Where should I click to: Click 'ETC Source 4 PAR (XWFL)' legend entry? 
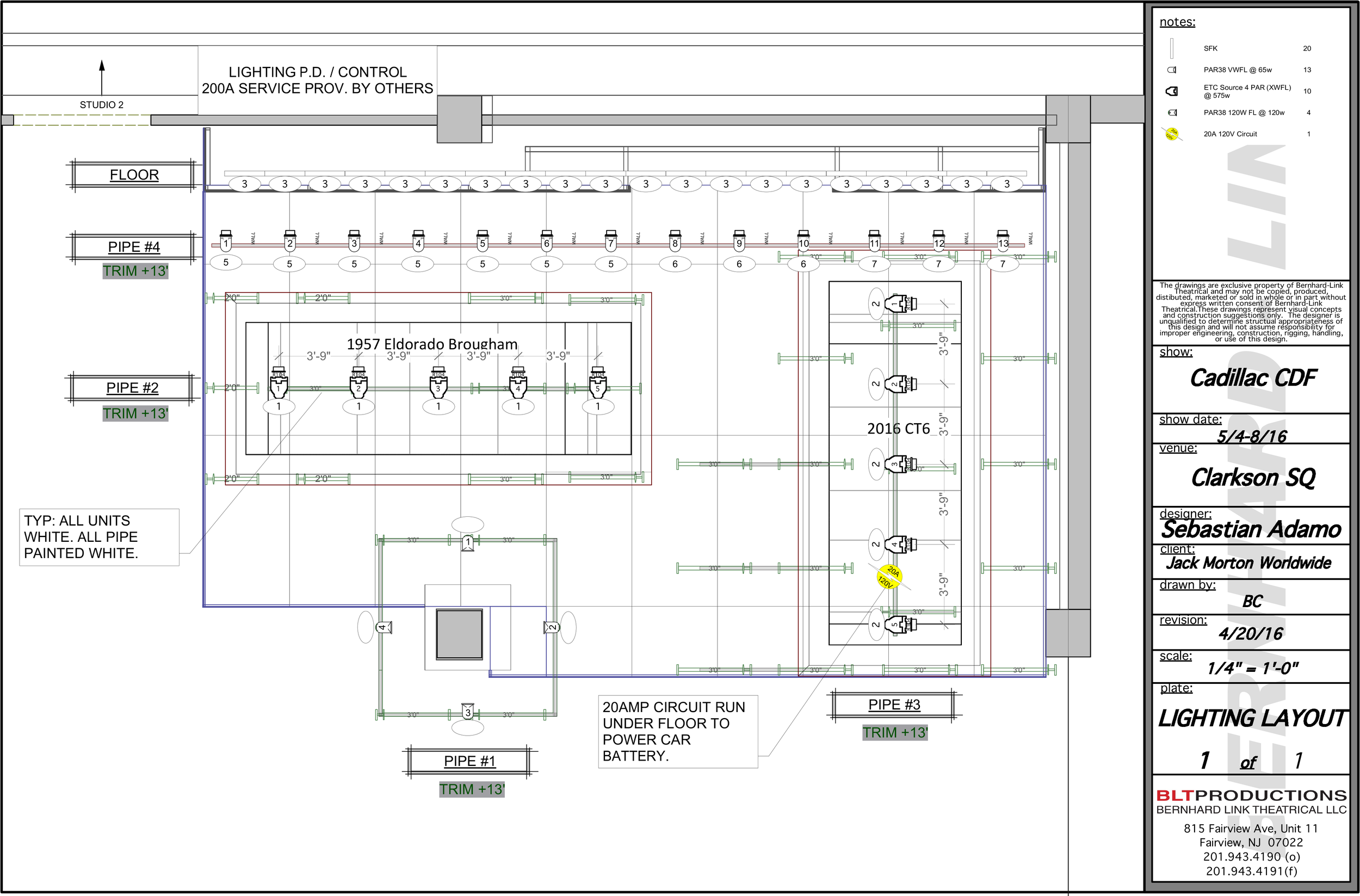pos(1247,91)
